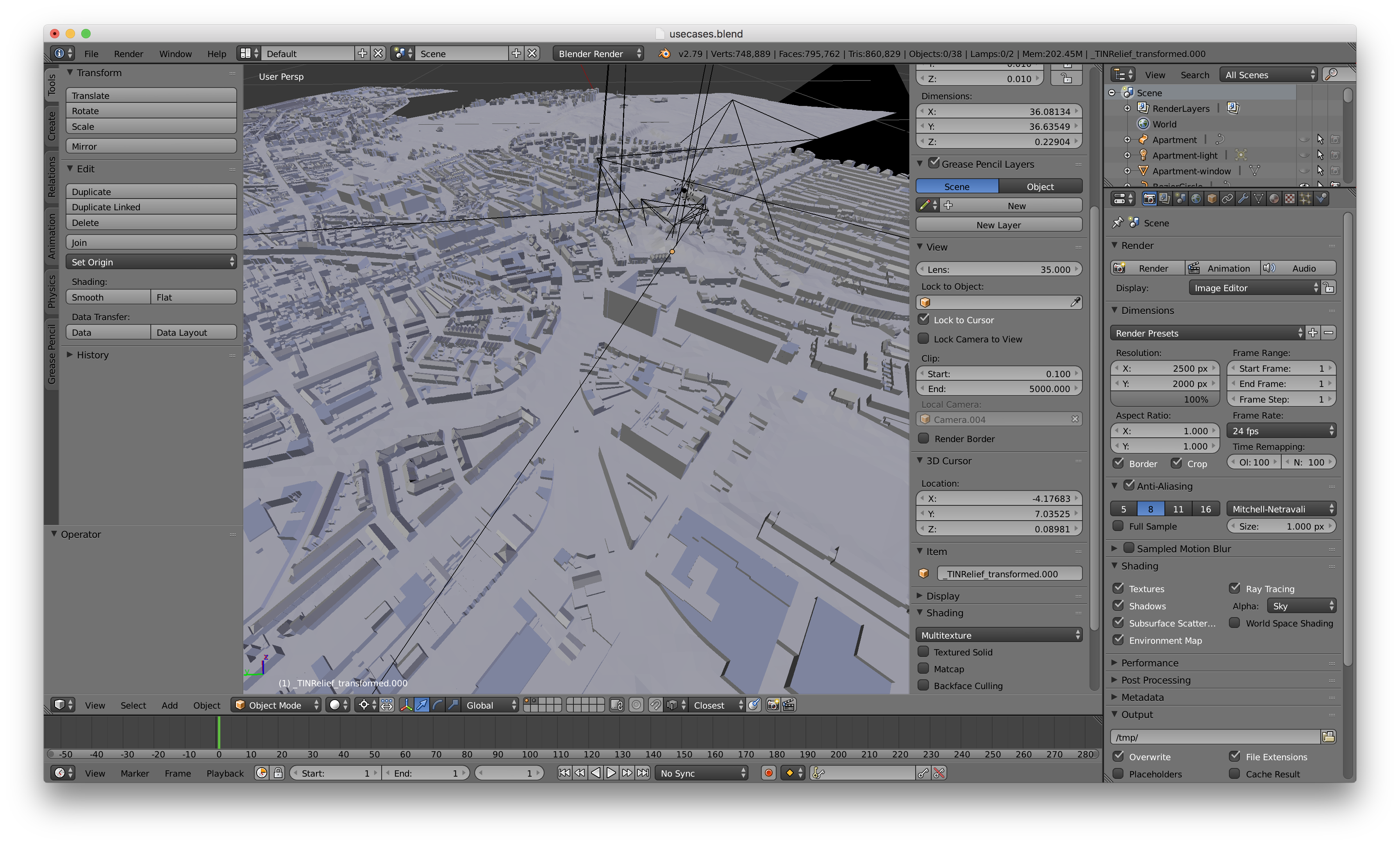This screenshot has height=845, width=1400.
Task: Open the World properties globe icon
Action: click(1196, 199)
